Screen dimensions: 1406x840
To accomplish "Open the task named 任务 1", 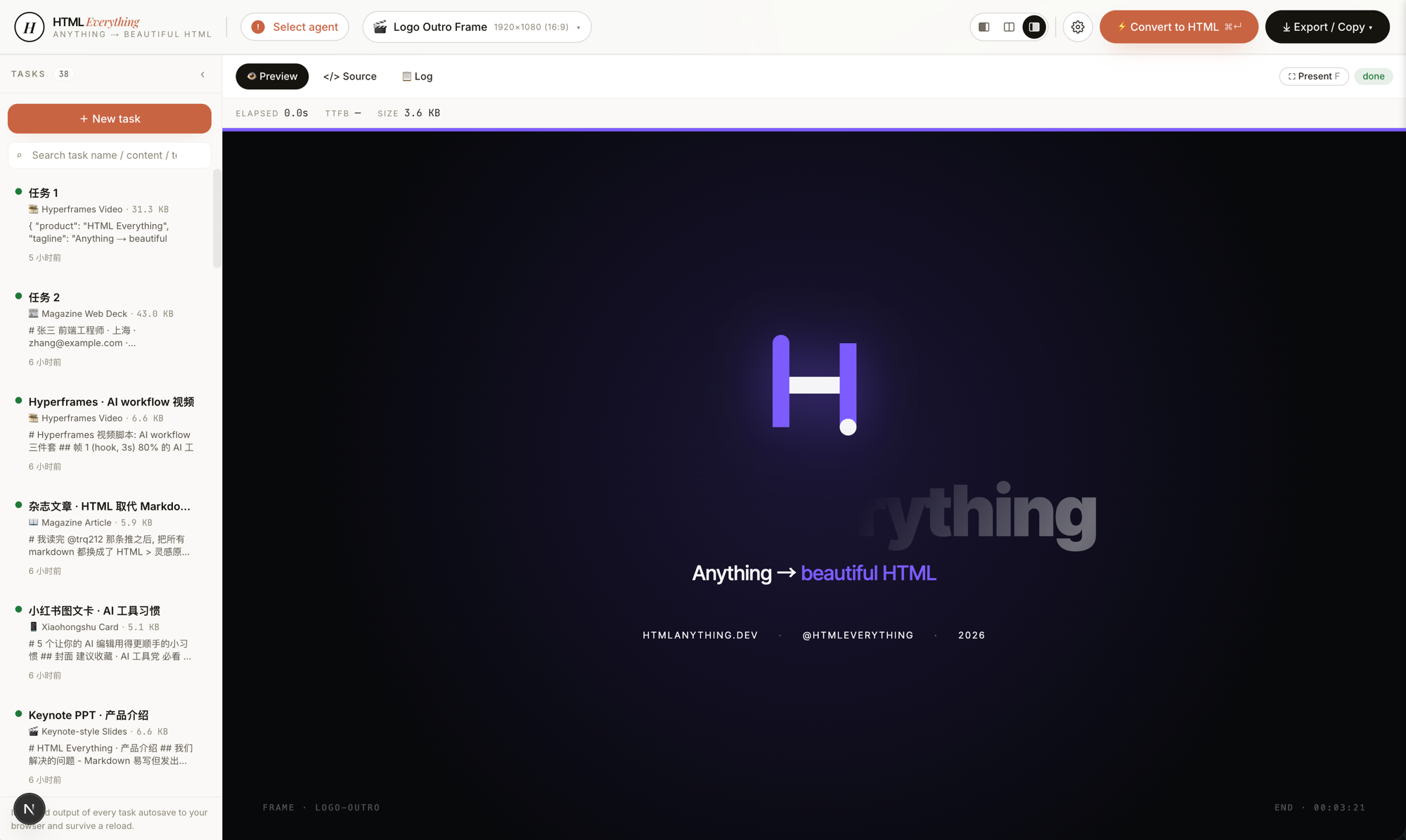I will coord(110,224).
